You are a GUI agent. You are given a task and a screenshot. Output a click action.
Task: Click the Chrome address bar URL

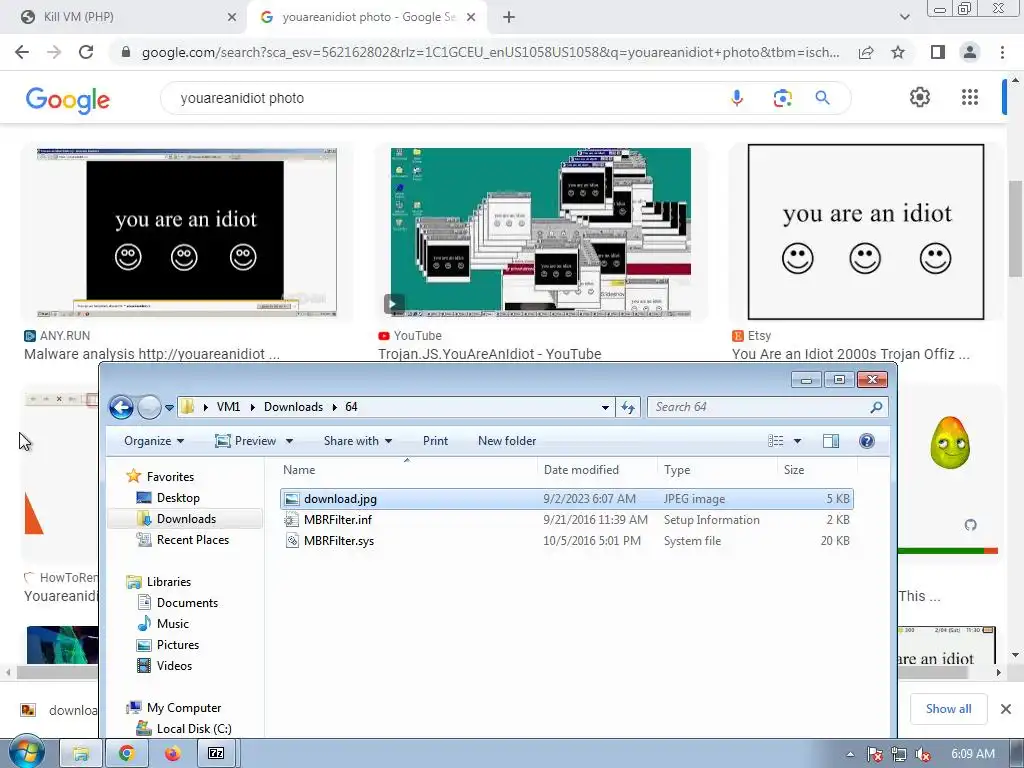coord(490,52)
